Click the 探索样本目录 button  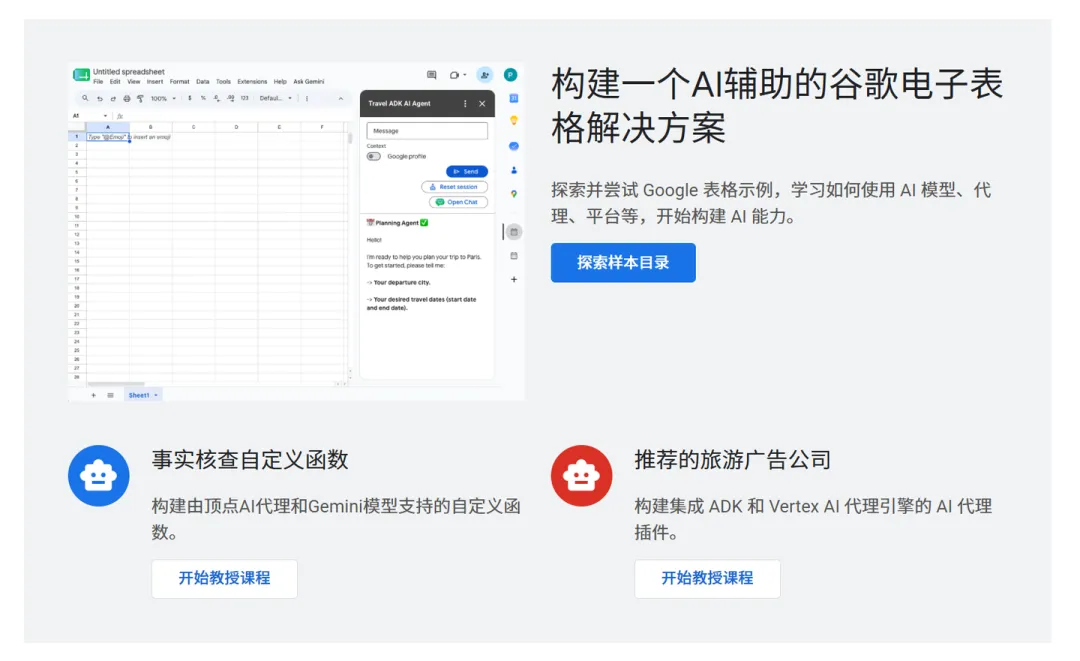623,262
